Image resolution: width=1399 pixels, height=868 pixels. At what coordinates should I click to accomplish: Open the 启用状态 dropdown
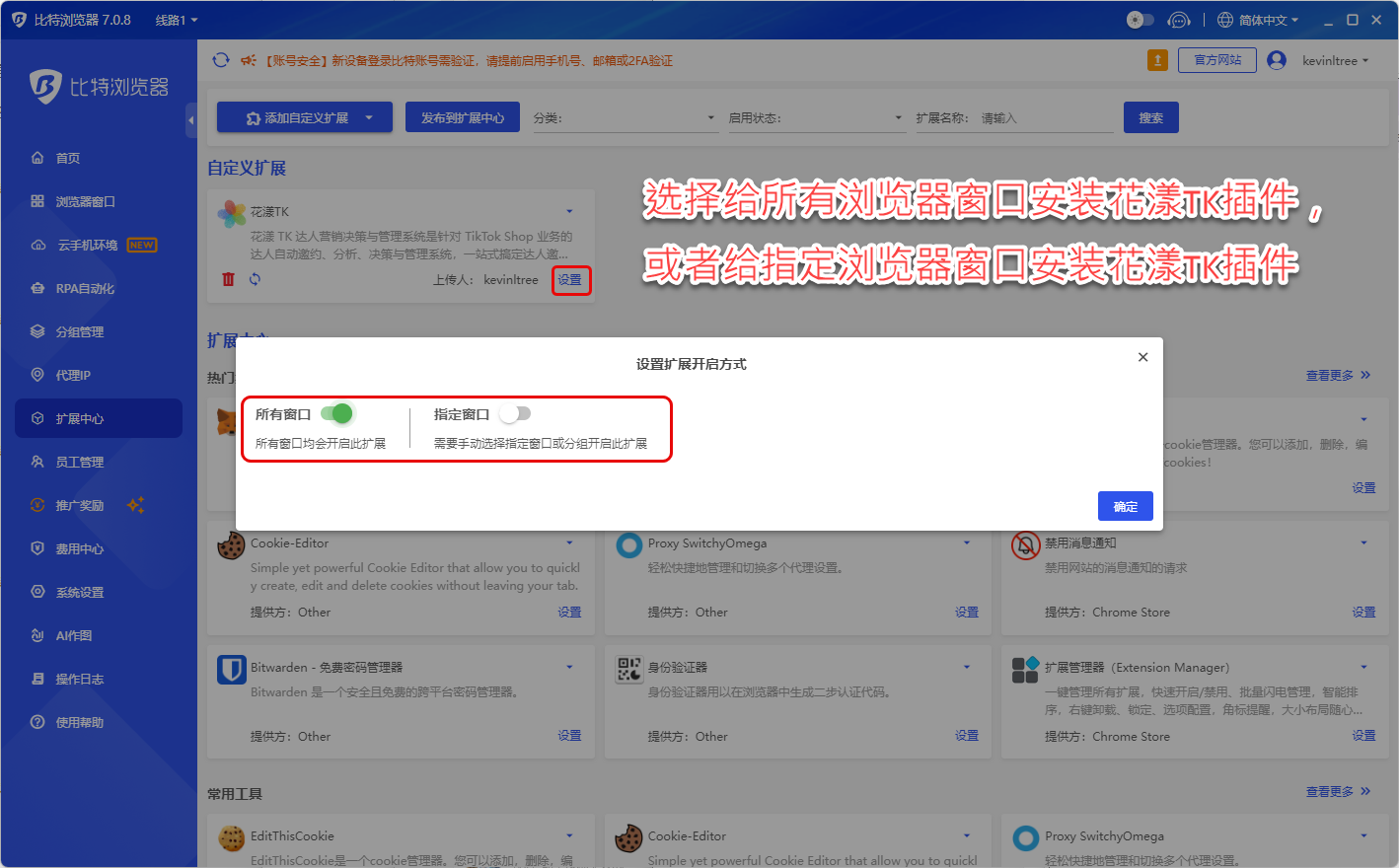pos(816,118)
